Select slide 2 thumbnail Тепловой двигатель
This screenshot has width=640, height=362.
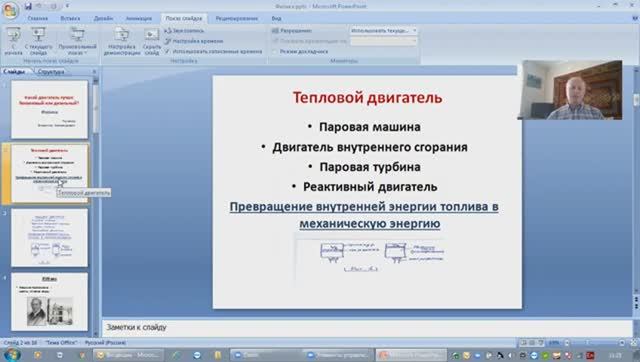tap(49, 173)
